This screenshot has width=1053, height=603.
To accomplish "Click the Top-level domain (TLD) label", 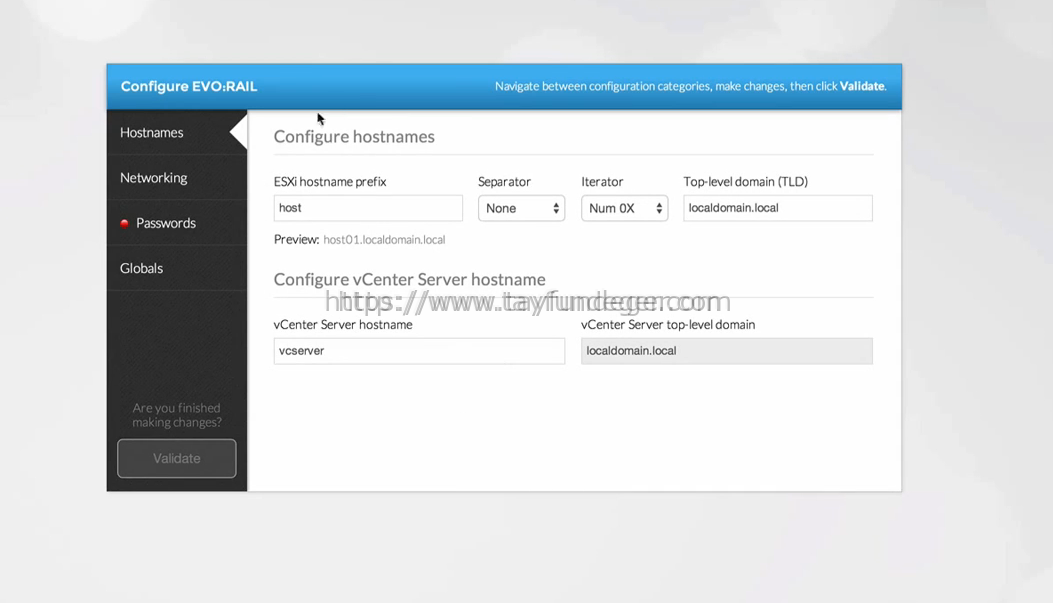I will point(745,181).
